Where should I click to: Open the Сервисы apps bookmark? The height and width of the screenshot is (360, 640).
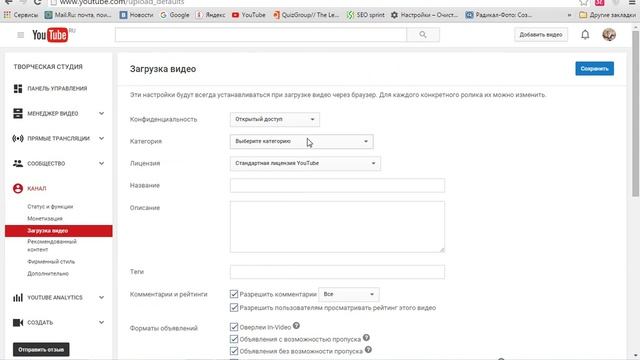point(20,15)
